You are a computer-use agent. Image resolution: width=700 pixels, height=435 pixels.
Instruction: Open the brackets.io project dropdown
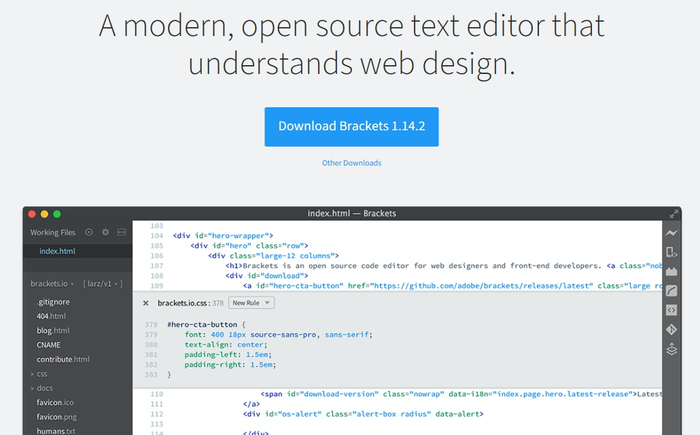click(50, 283)
